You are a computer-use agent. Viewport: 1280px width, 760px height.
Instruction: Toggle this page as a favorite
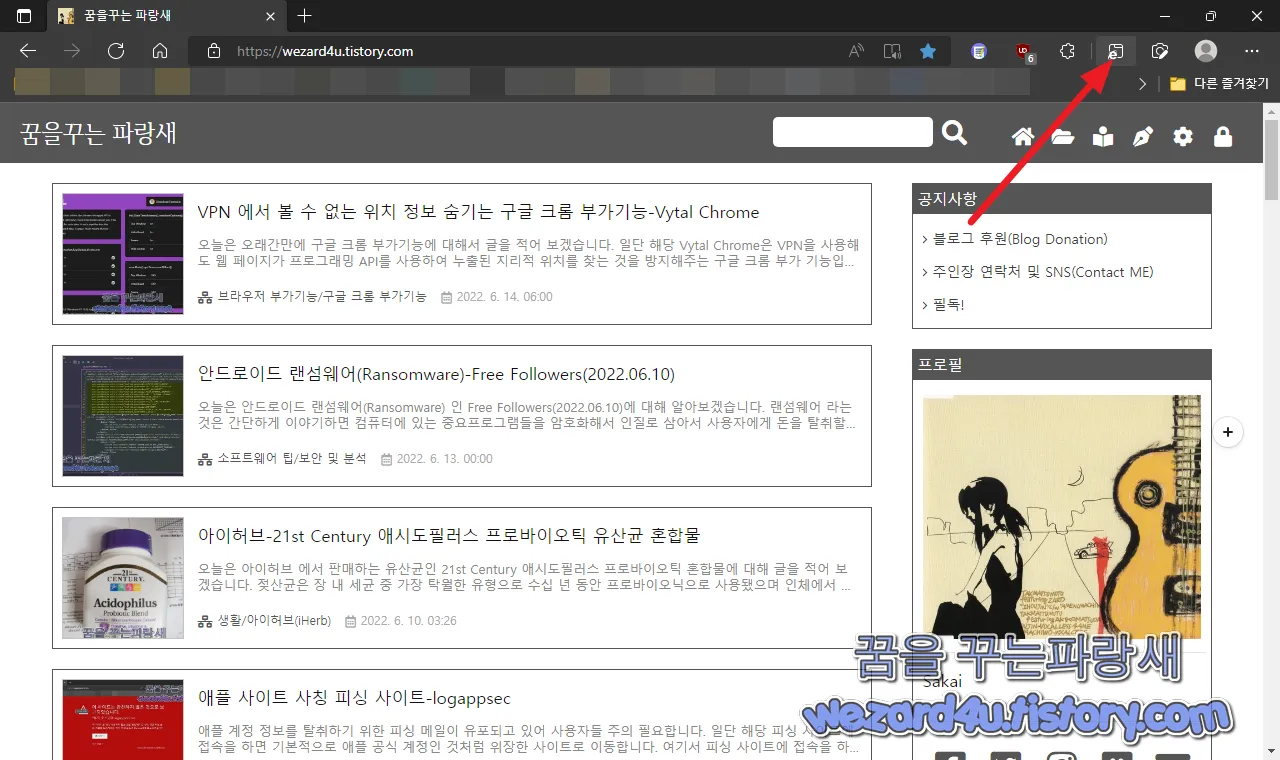(x=927, y=51)
